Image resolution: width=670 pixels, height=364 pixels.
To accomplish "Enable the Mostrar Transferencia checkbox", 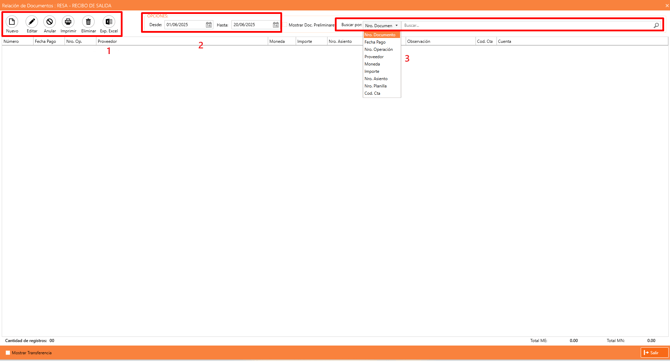I will (x=8, y=353).
